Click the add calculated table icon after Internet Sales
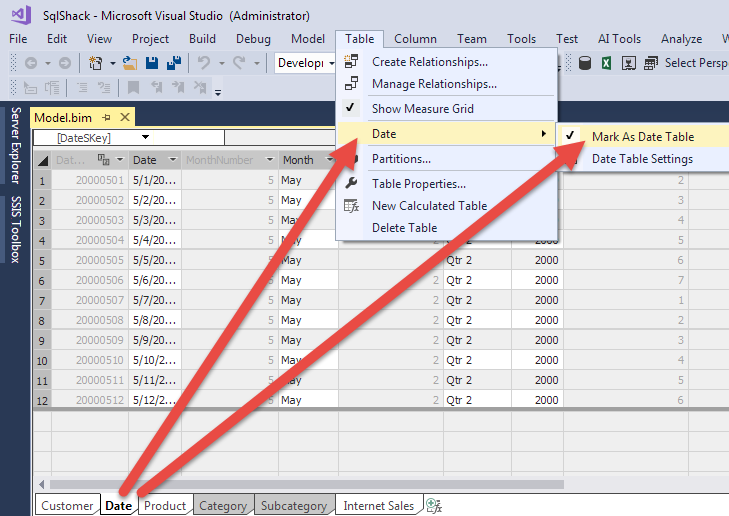The image size is (729, 516). [x=434, y=505]
